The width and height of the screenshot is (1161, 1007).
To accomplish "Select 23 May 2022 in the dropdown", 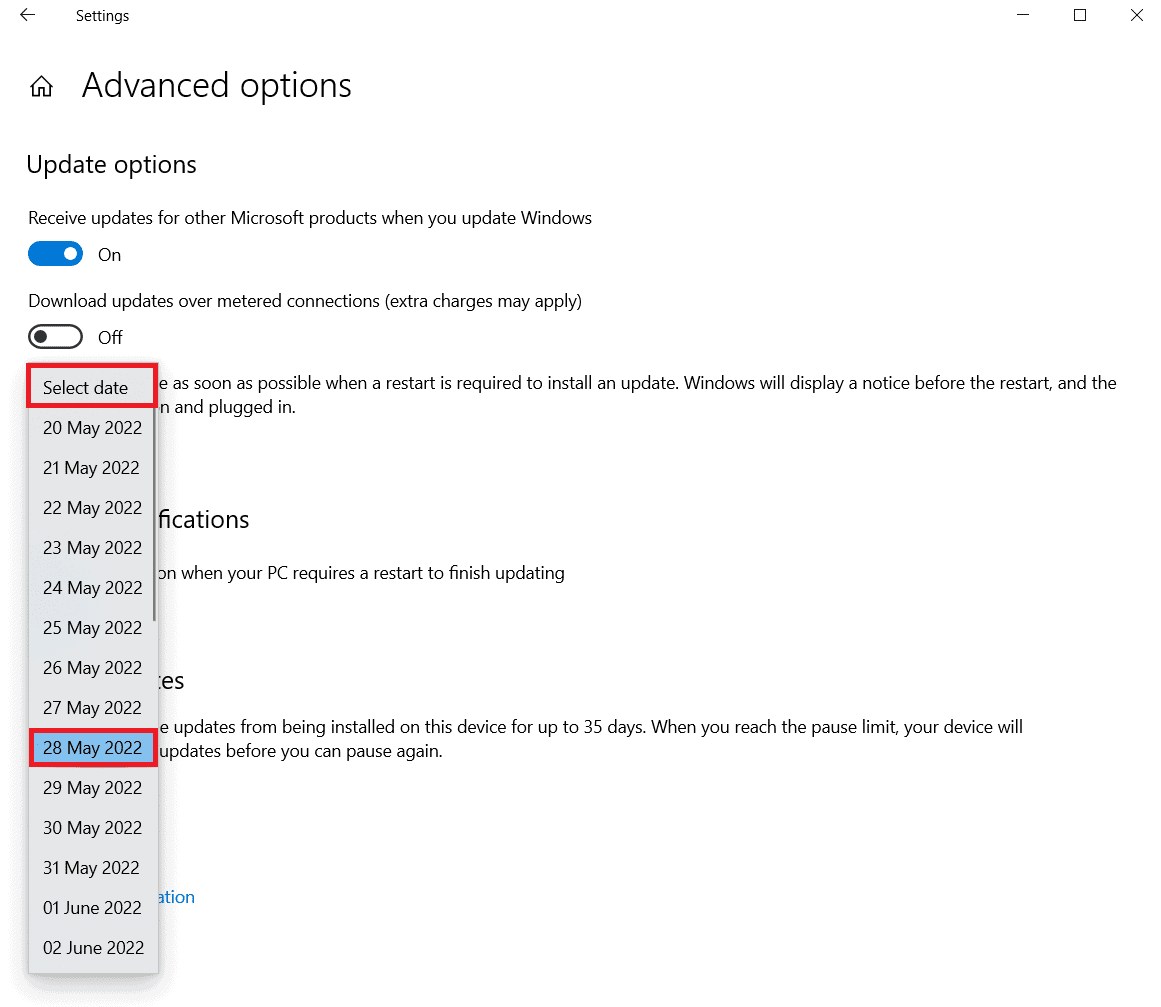I will 92,547.
